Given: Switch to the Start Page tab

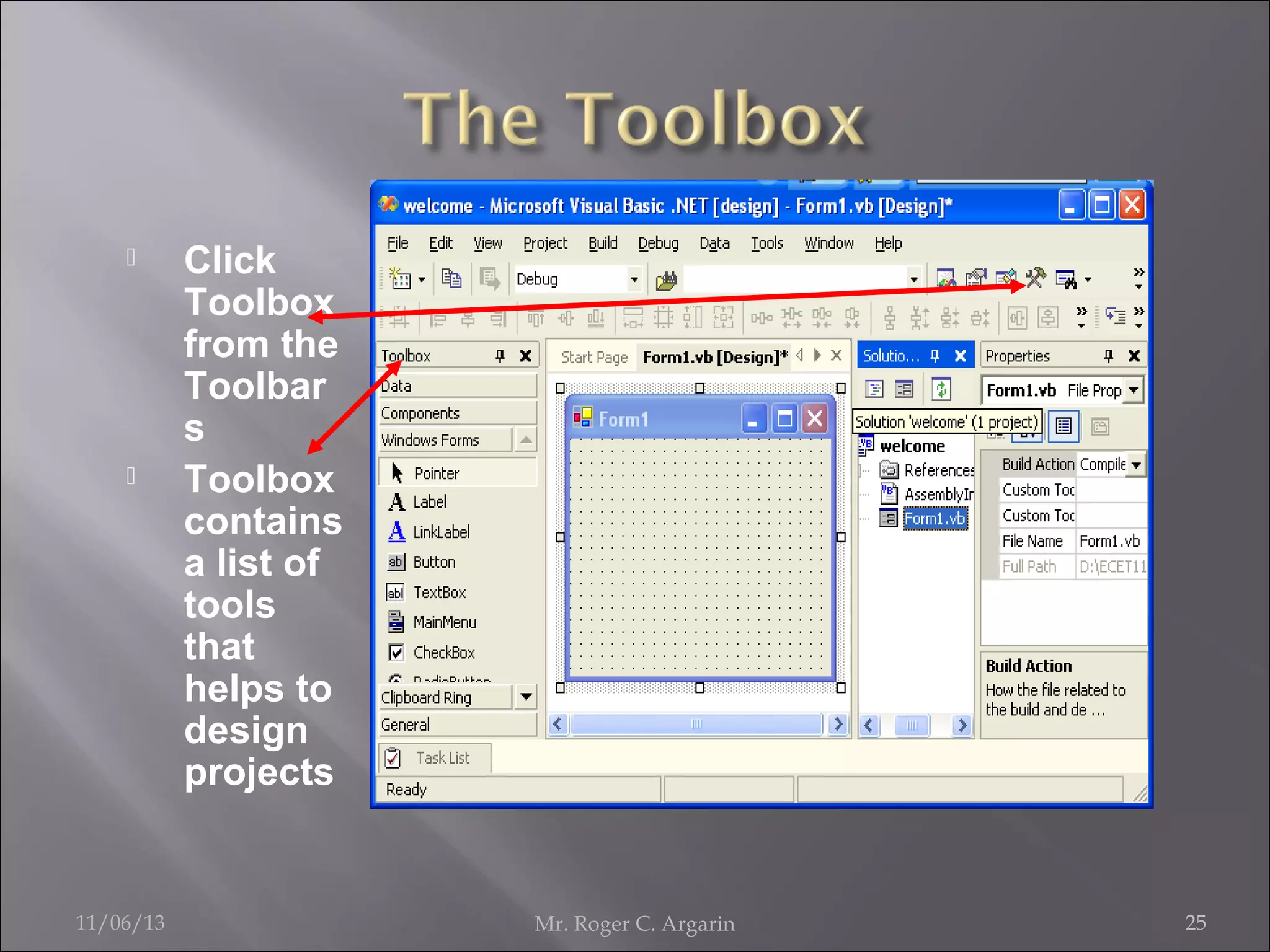Looking at the screenshot, I should click(x=593, y=358).
